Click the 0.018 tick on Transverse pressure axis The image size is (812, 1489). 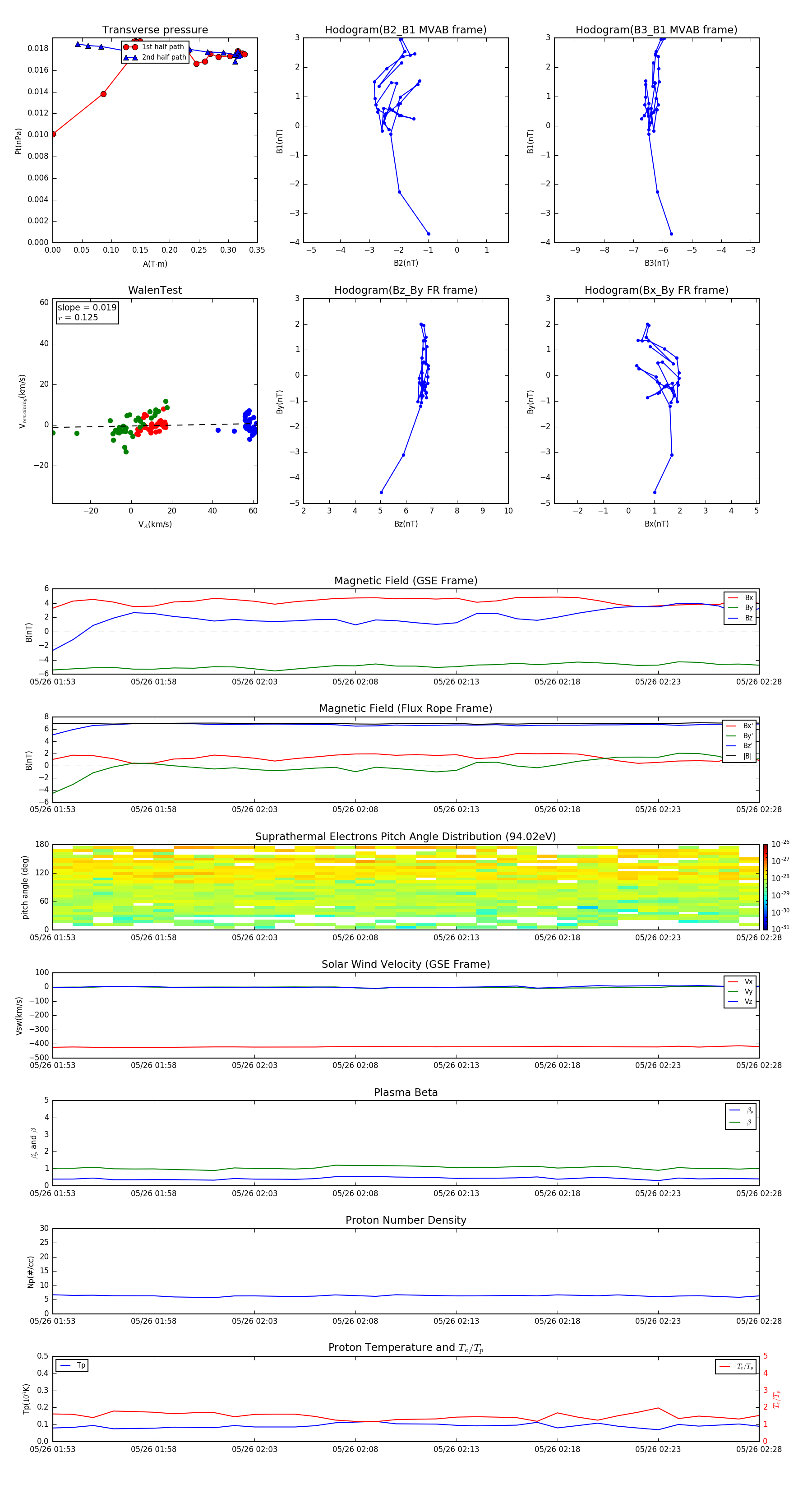click(37, 49)
